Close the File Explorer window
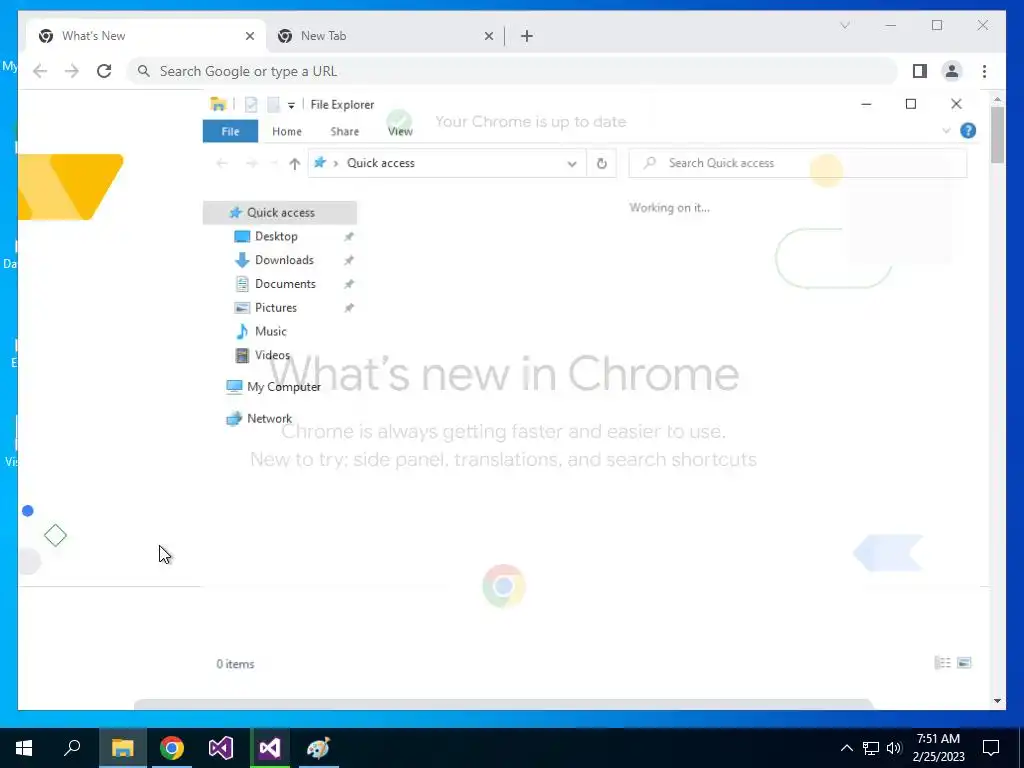Viewport: 1024px width, 768px height. click(x=956, y=104)
